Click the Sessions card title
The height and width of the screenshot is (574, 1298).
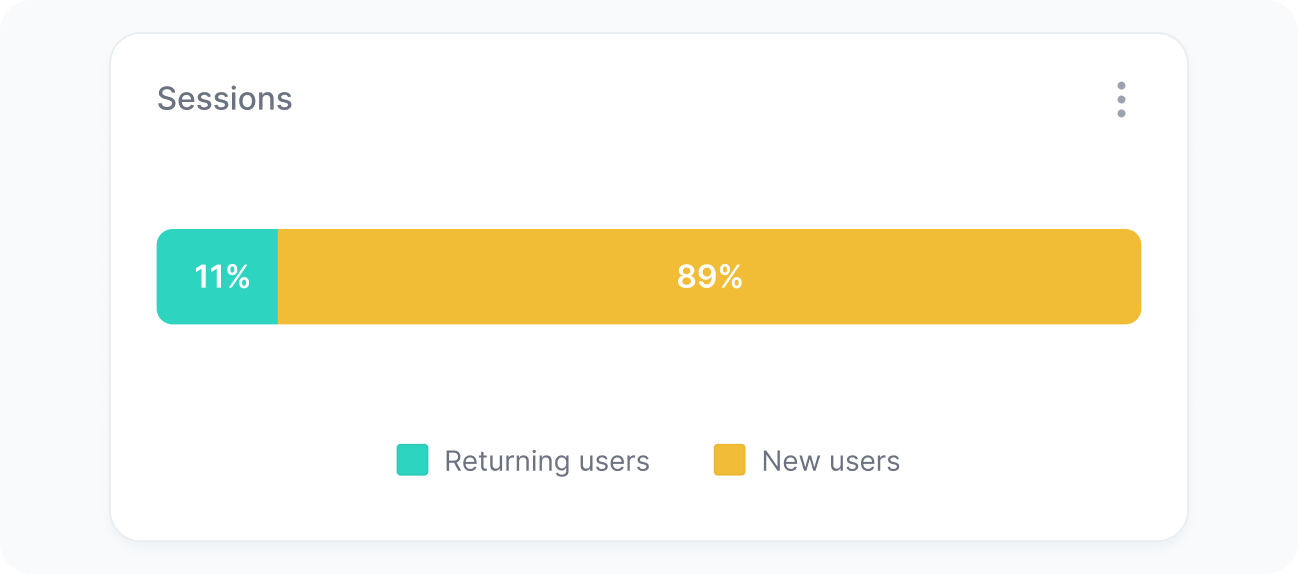pos(225,99)
